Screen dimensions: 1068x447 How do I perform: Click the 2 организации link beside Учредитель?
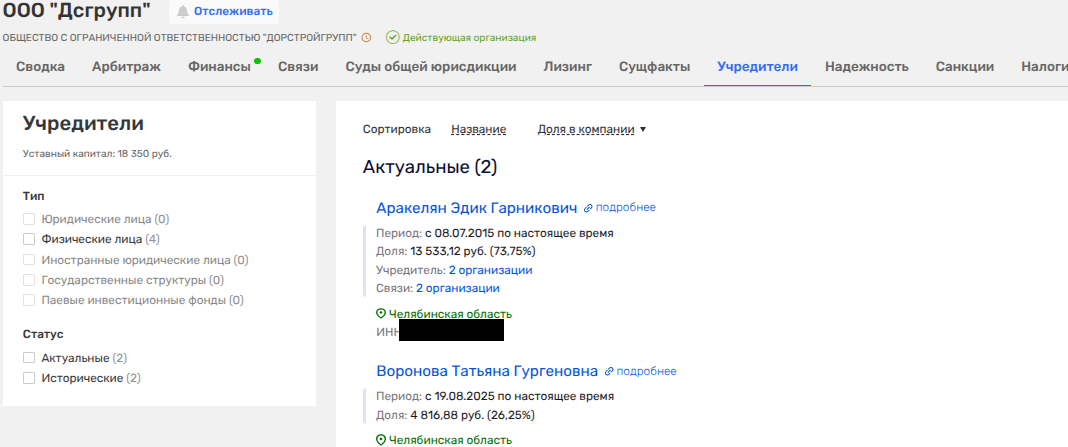(490, 270)
